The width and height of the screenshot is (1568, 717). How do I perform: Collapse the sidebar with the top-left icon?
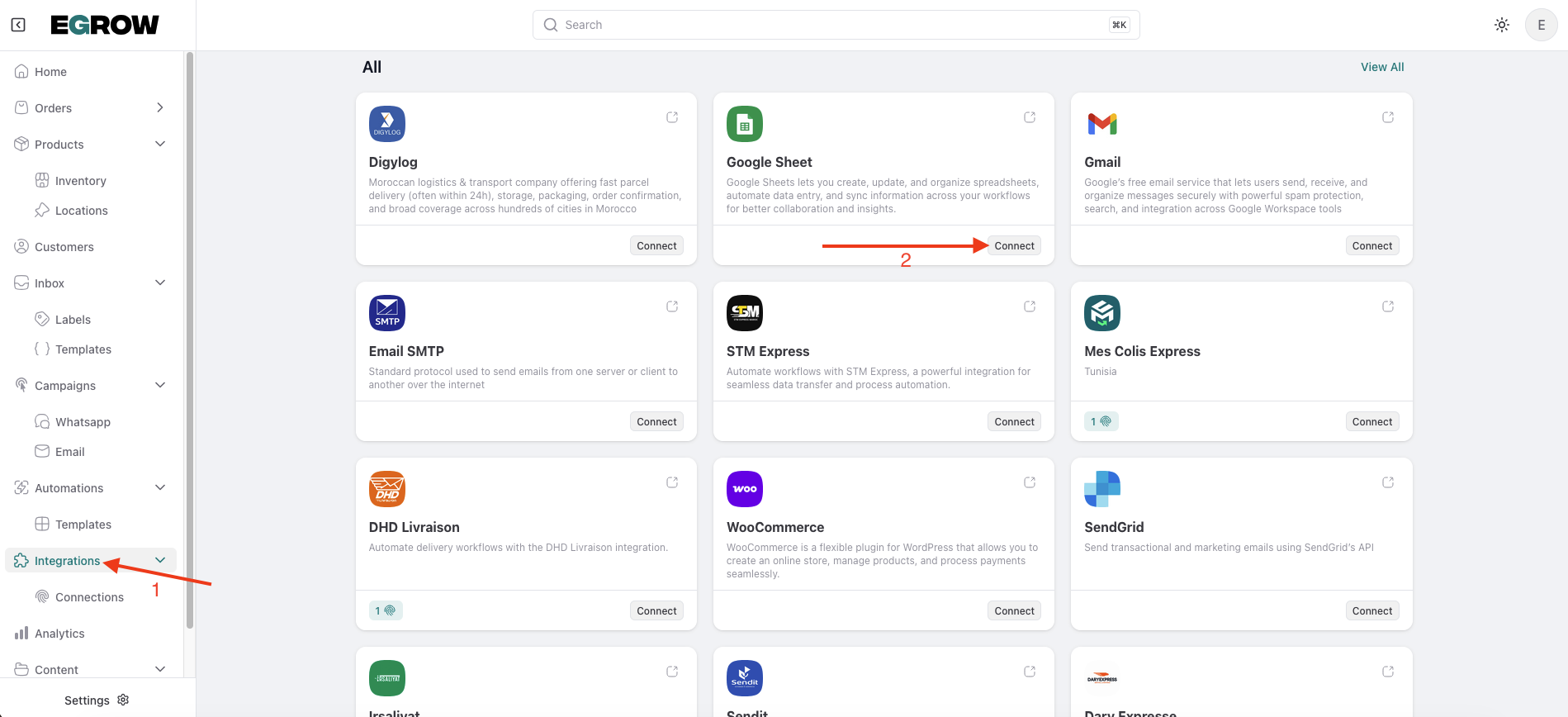coord(18,25)
